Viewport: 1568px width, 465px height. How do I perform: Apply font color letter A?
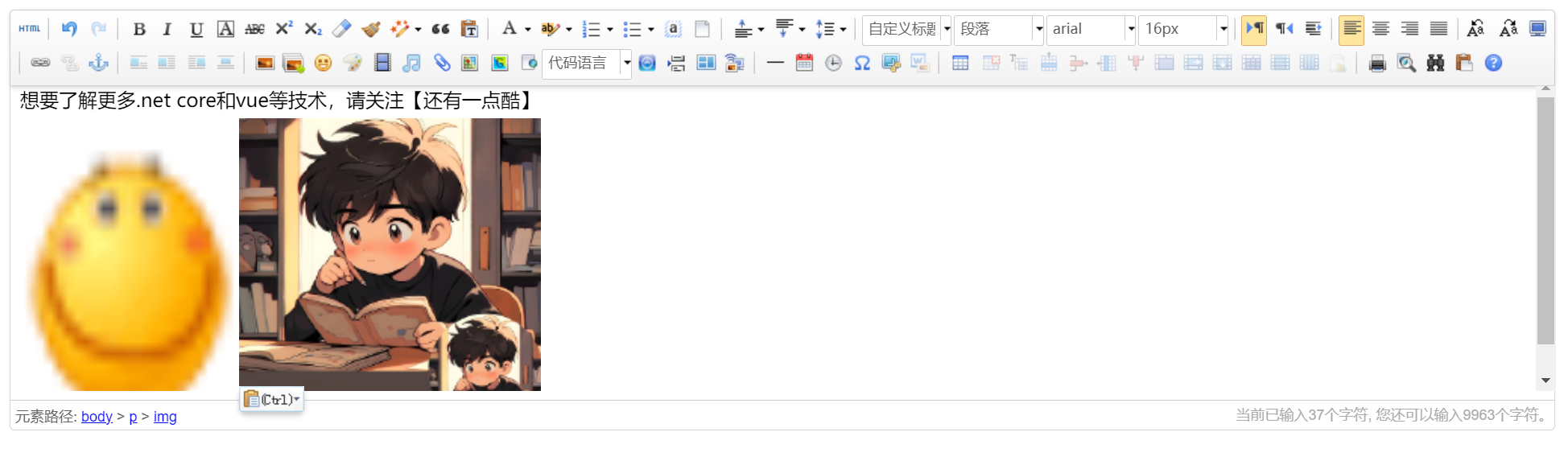(509, 29)
